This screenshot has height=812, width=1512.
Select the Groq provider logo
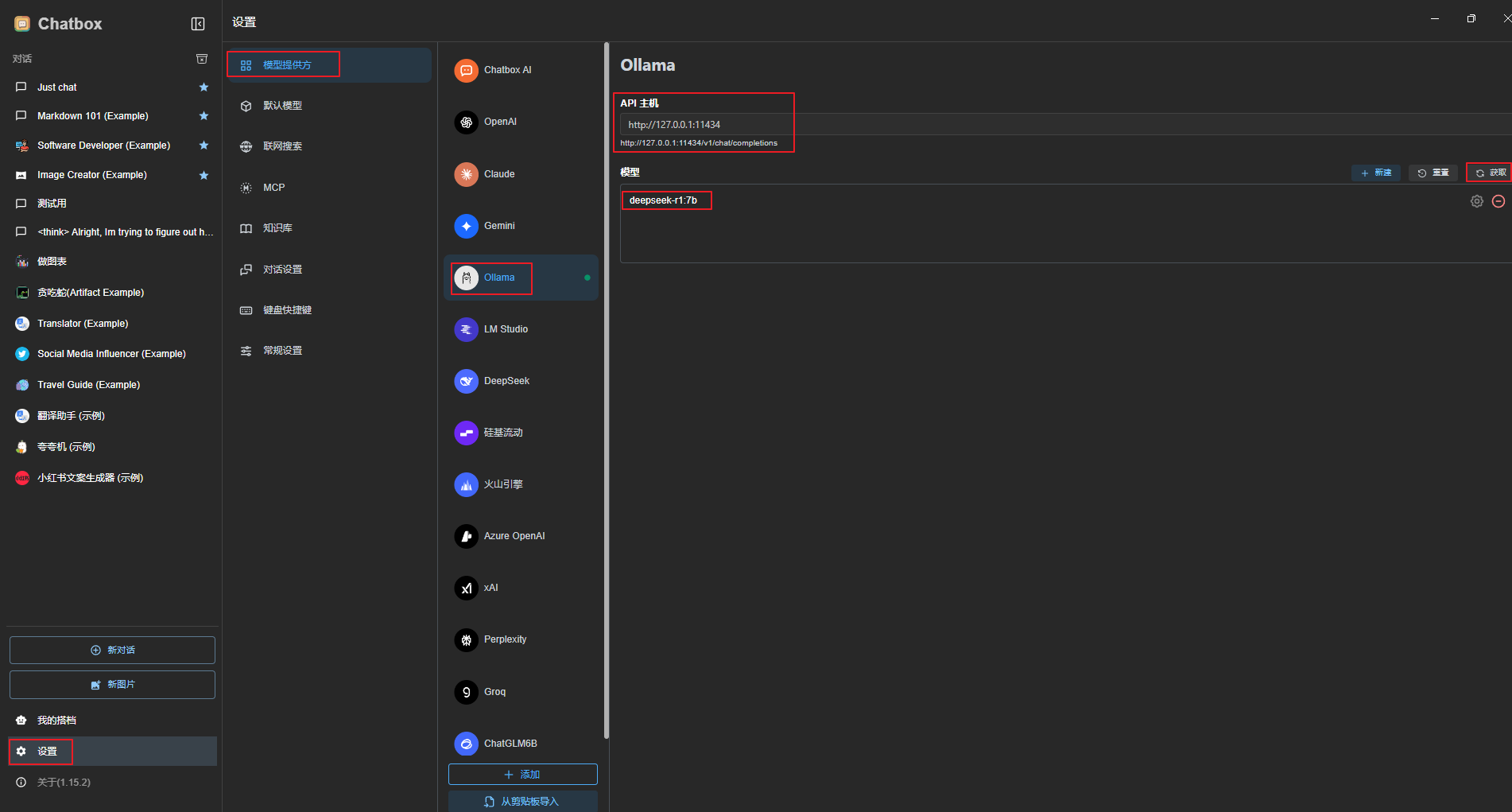467,692
